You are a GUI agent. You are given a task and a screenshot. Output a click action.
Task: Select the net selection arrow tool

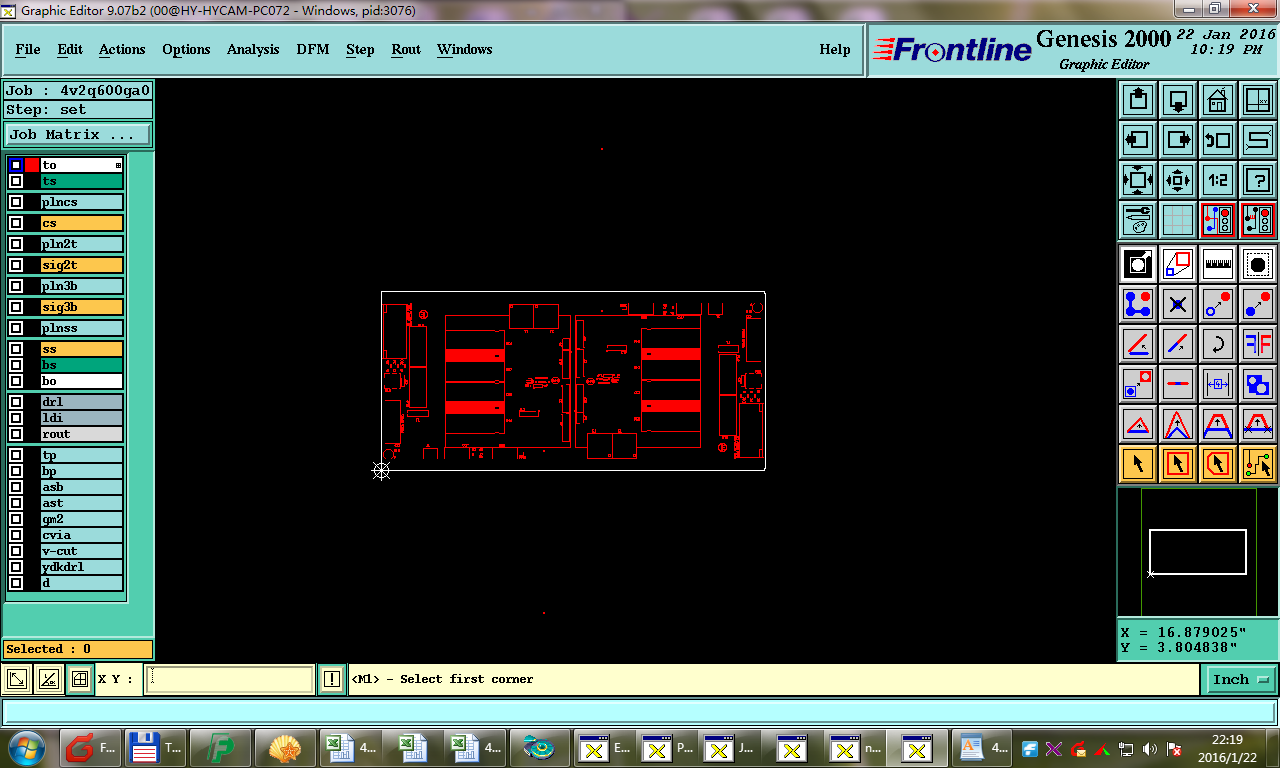coord(1258,464)
